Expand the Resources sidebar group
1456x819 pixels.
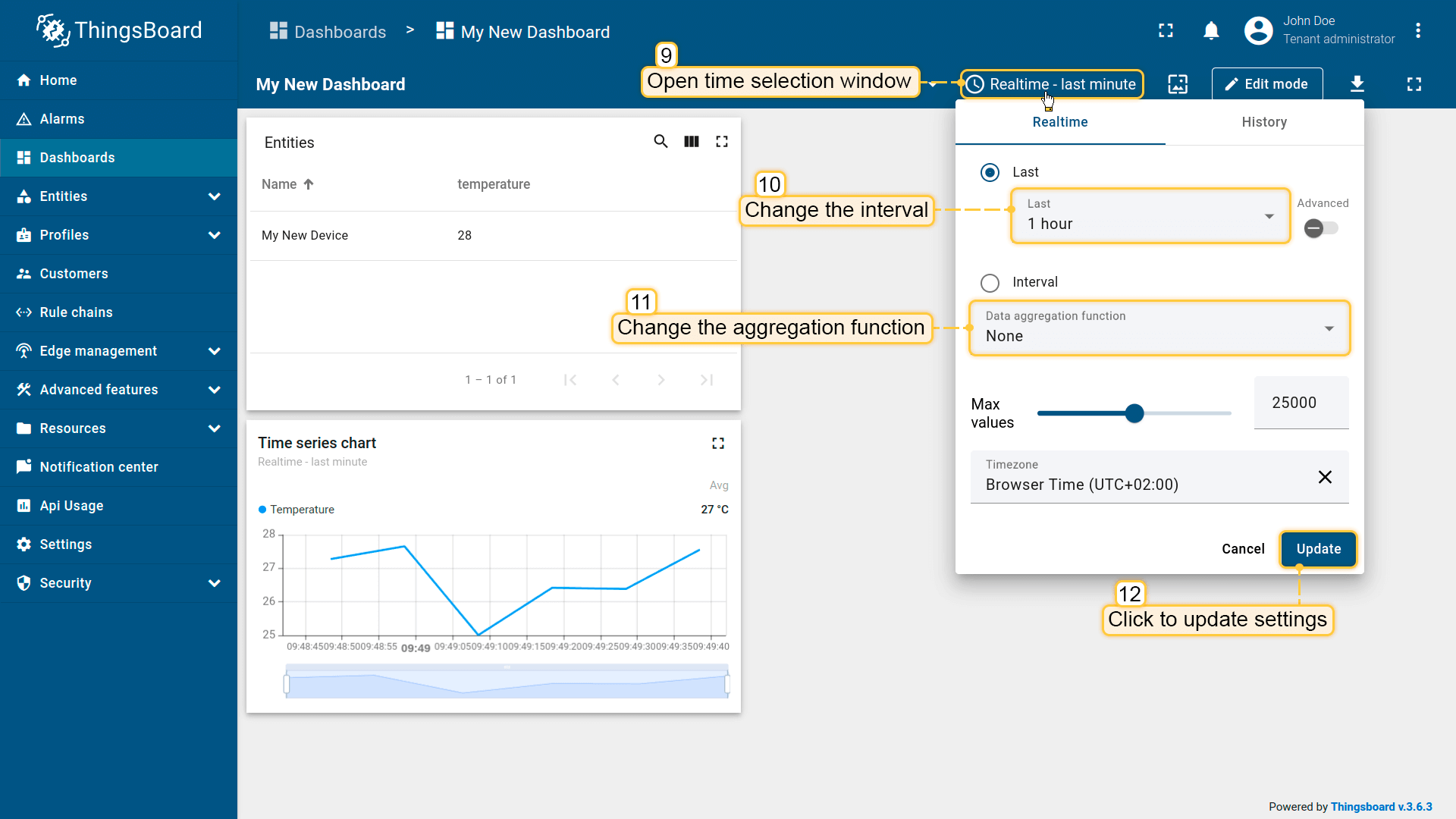click(x=215, y=428)
